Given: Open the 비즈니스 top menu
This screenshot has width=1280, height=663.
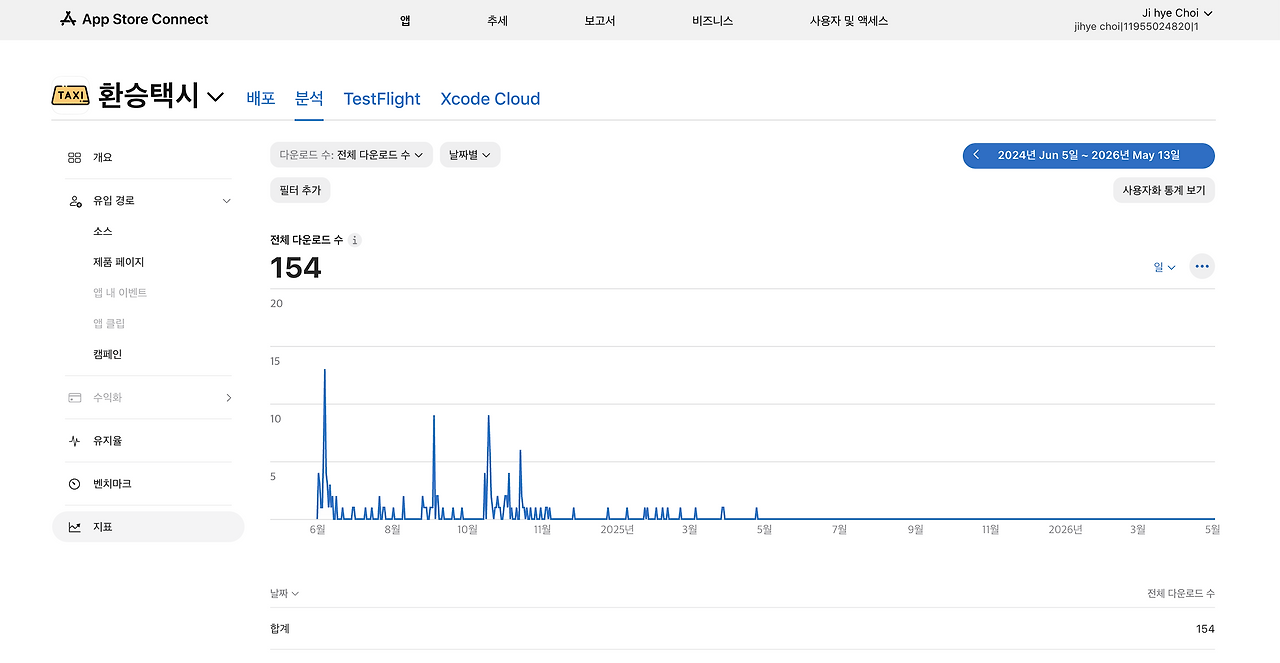Looking at the screenshot, I should pos(712,20).
